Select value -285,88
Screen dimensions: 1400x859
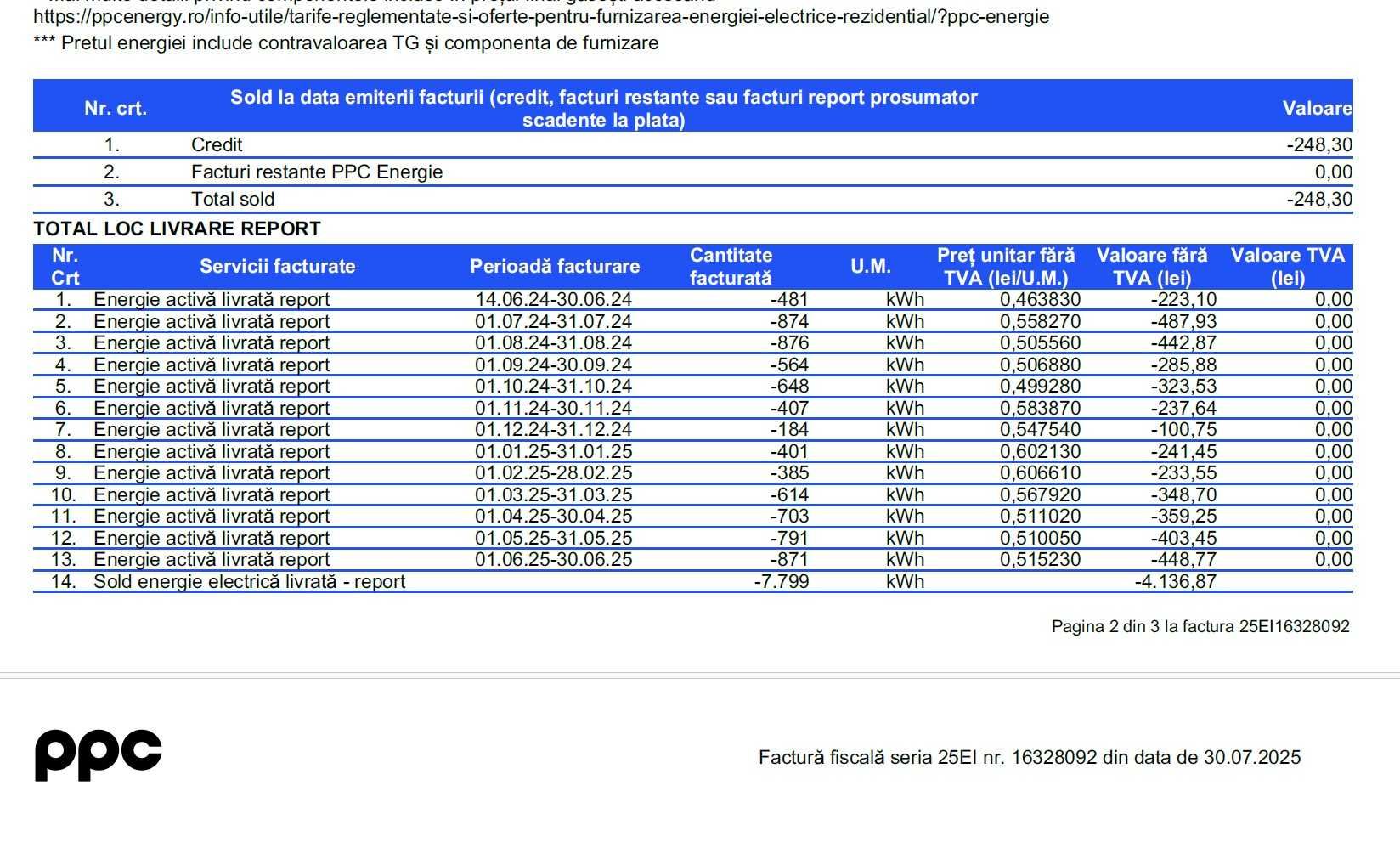click(x=1184, y=365)
